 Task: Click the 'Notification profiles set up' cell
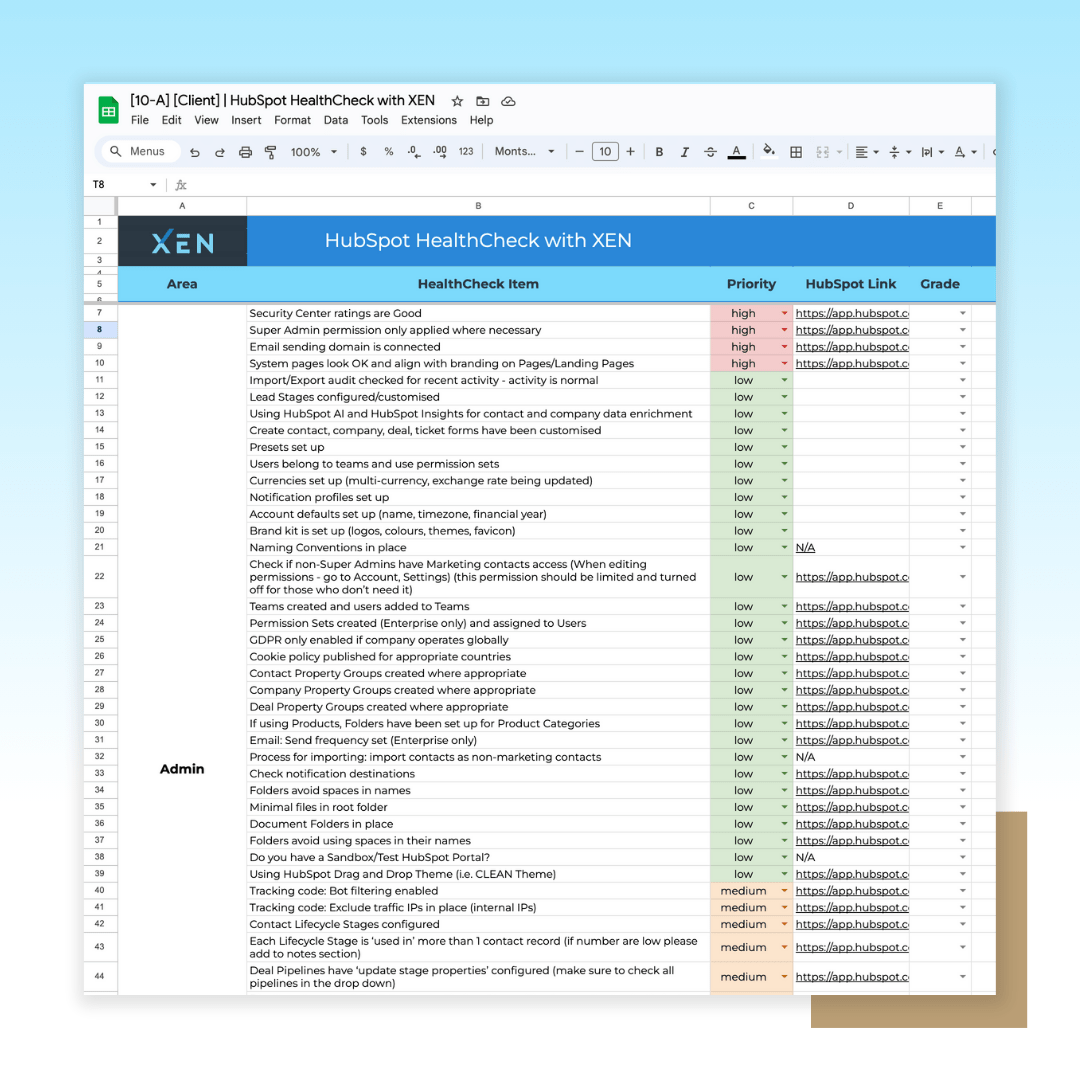coord(478,497)
